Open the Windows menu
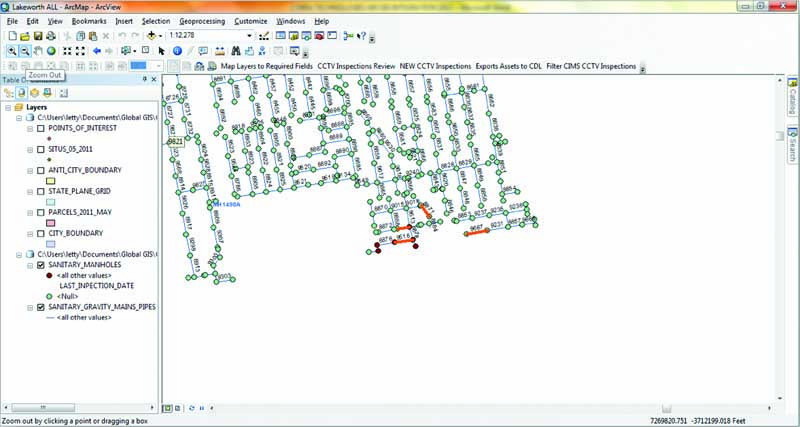Screen dimensions: 800x427 tap(290, 21)
